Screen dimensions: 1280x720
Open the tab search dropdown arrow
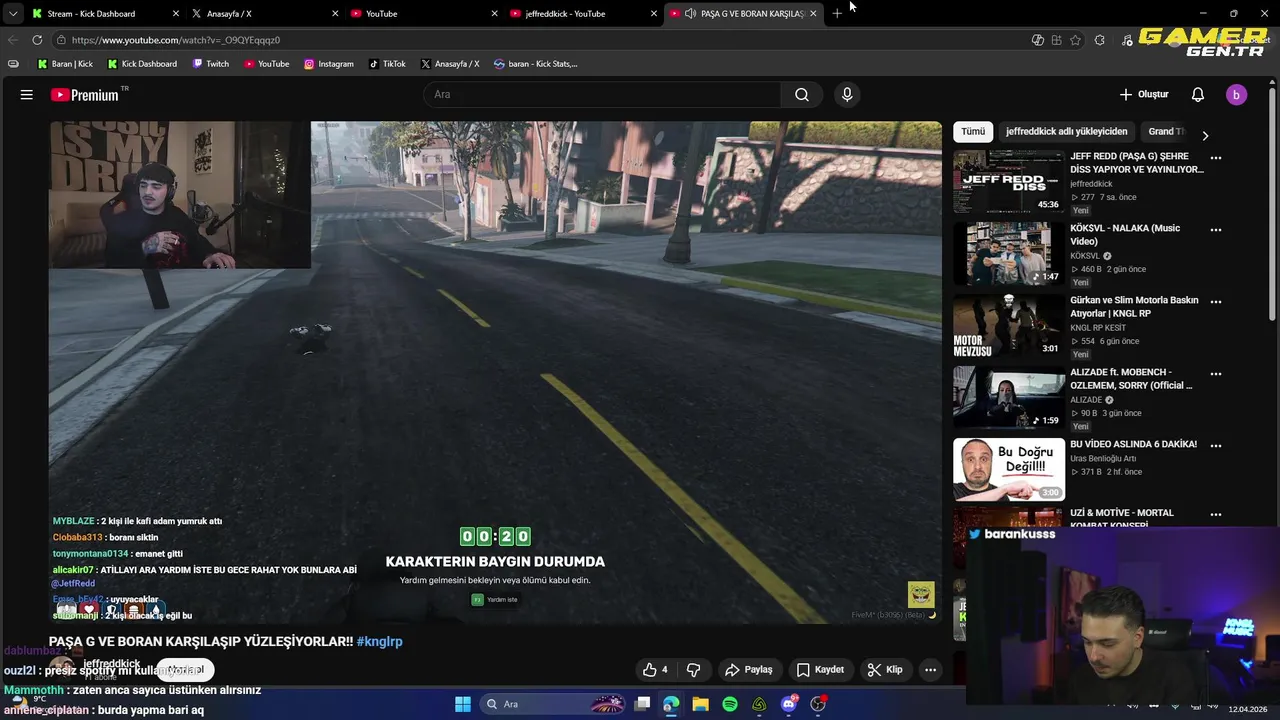click(12, 14)
